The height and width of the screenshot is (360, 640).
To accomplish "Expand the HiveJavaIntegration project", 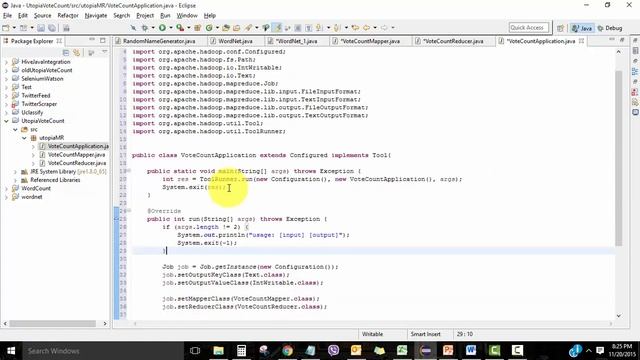I will tap(6, 62).
